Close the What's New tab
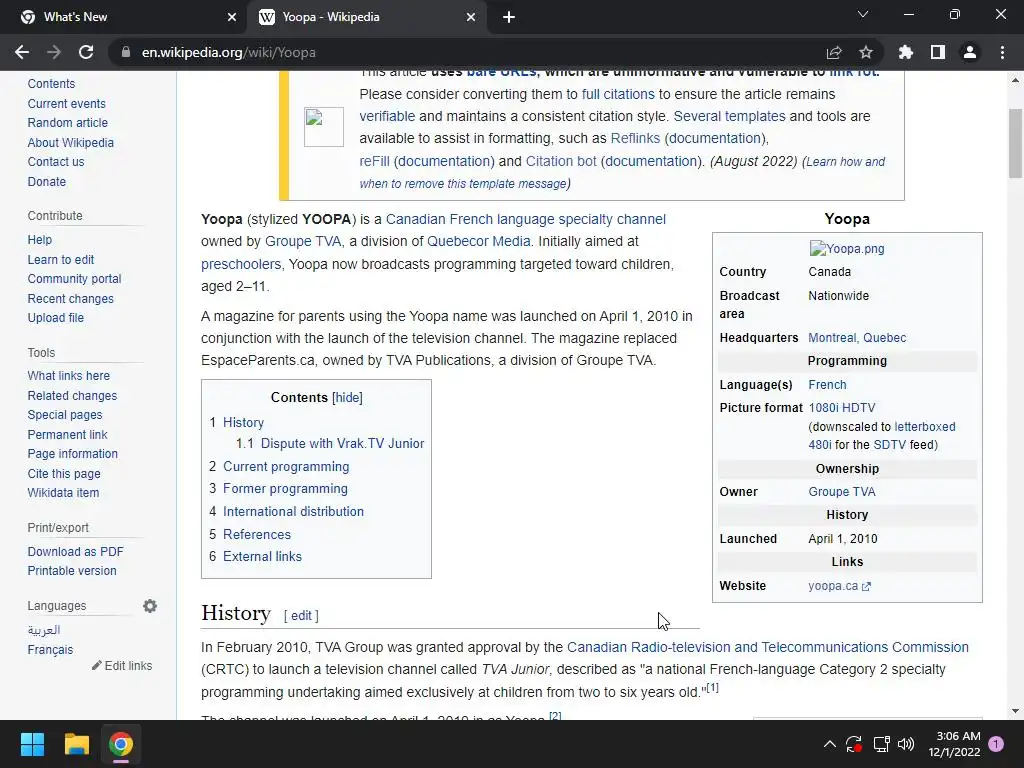 232,17
